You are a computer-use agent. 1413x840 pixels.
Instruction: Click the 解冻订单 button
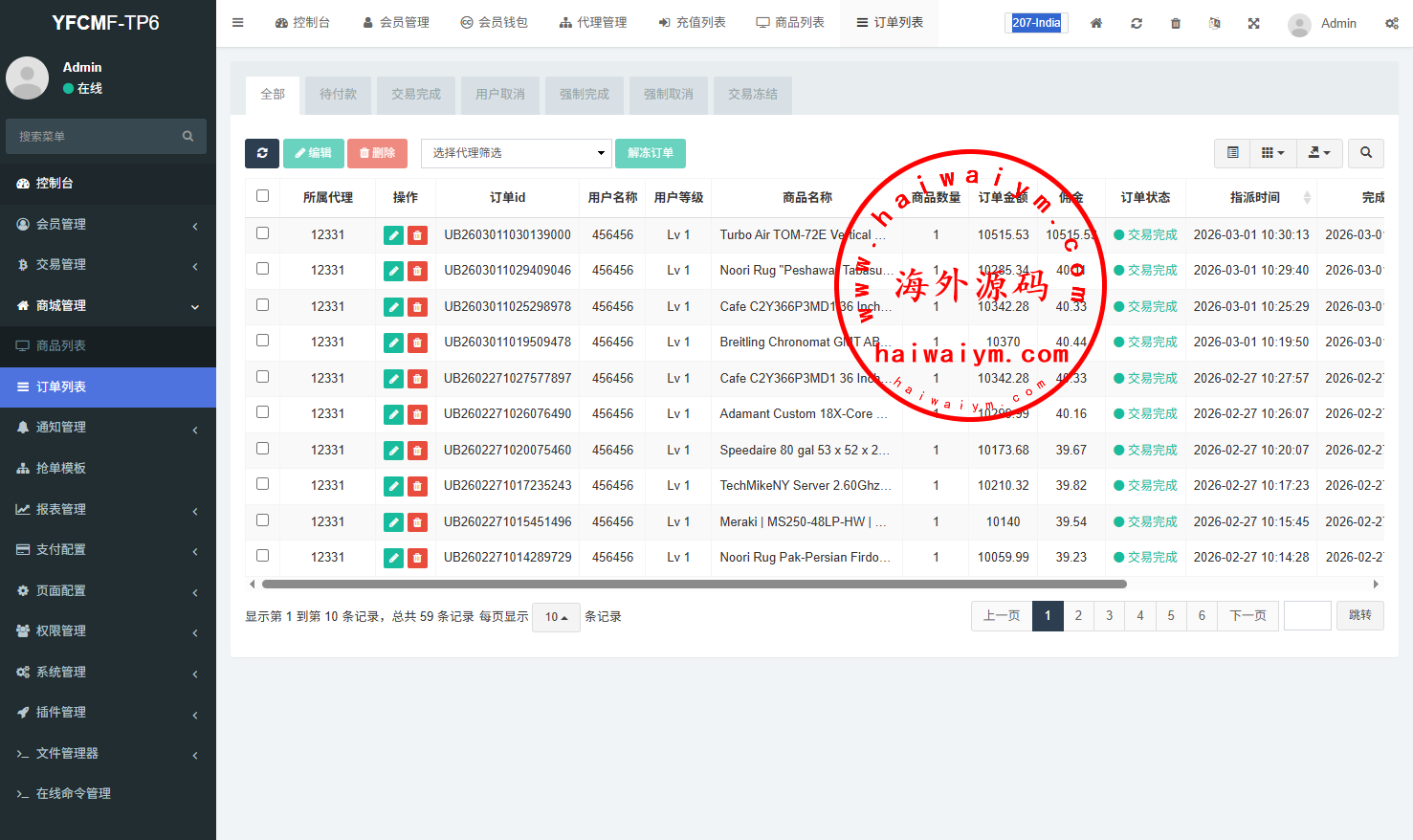coord(651,153)
